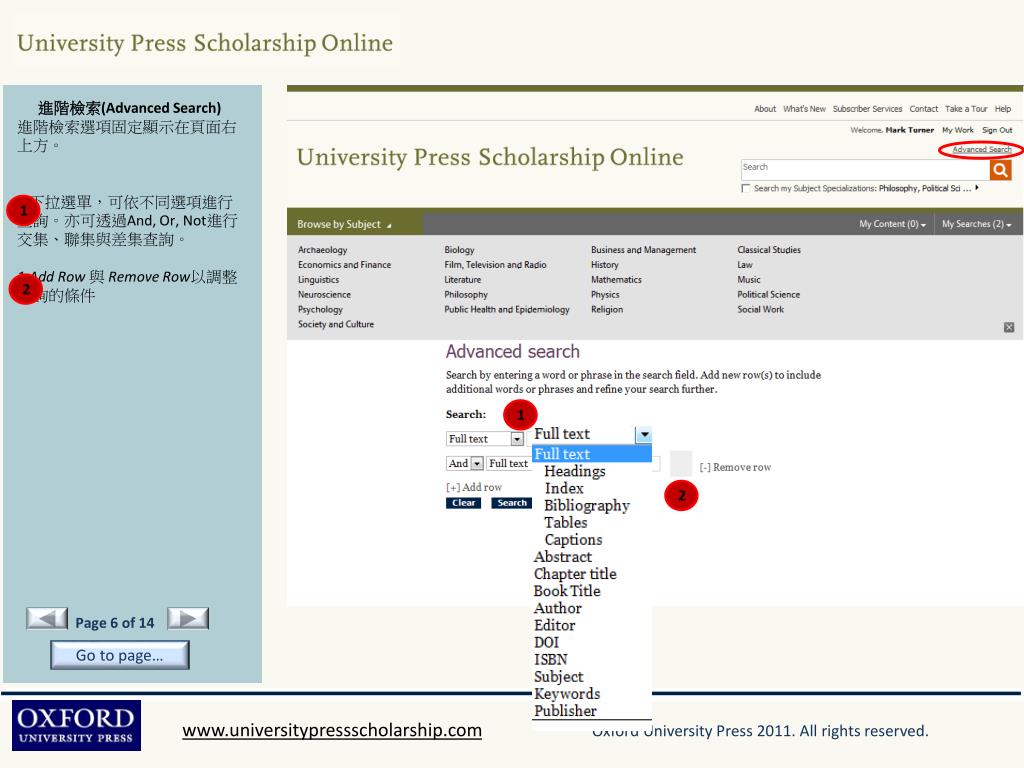Open My Work link
The image size is (1024, 768).
957,130
